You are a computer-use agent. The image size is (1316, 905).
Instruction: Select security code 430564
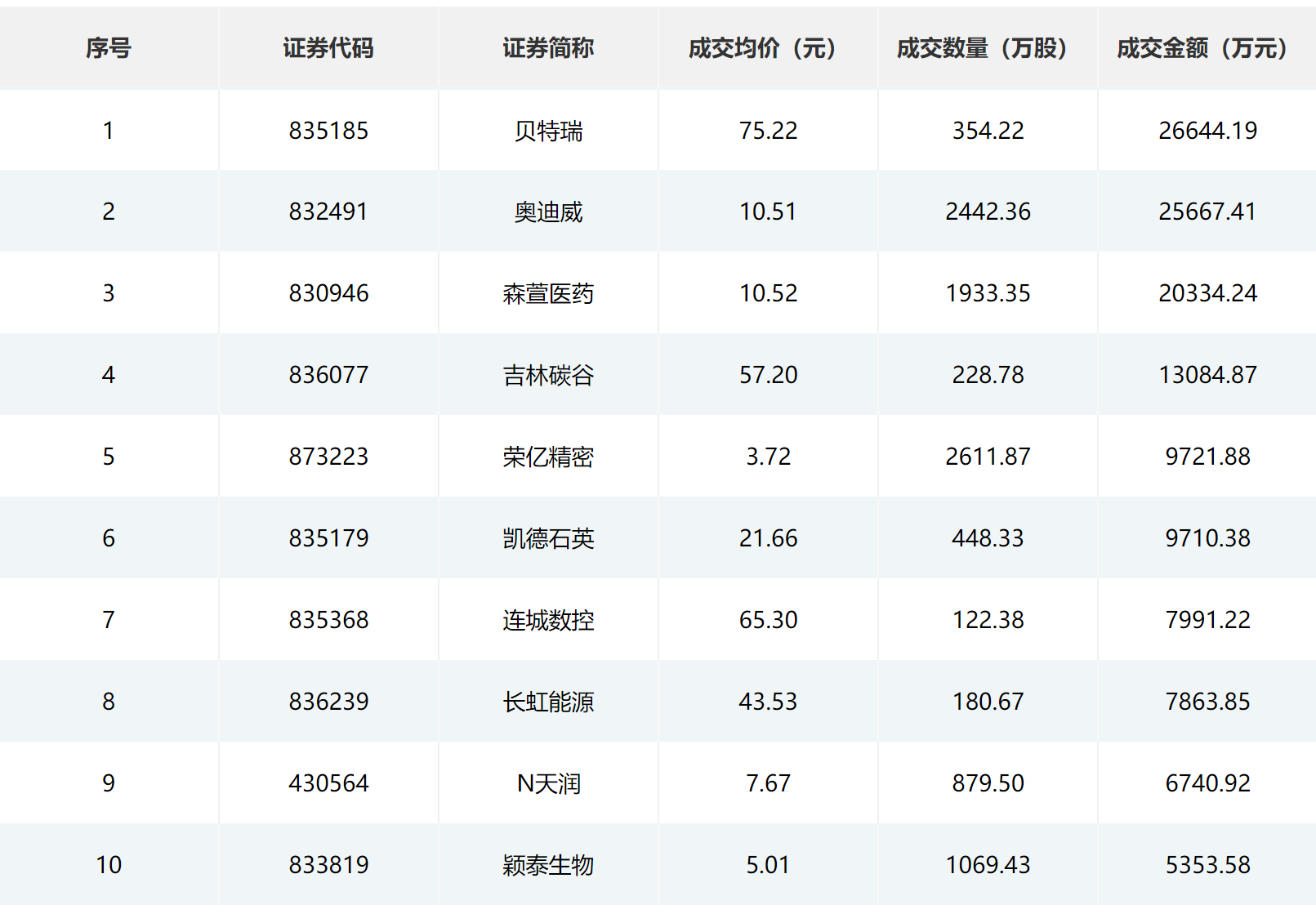point(328,783)
